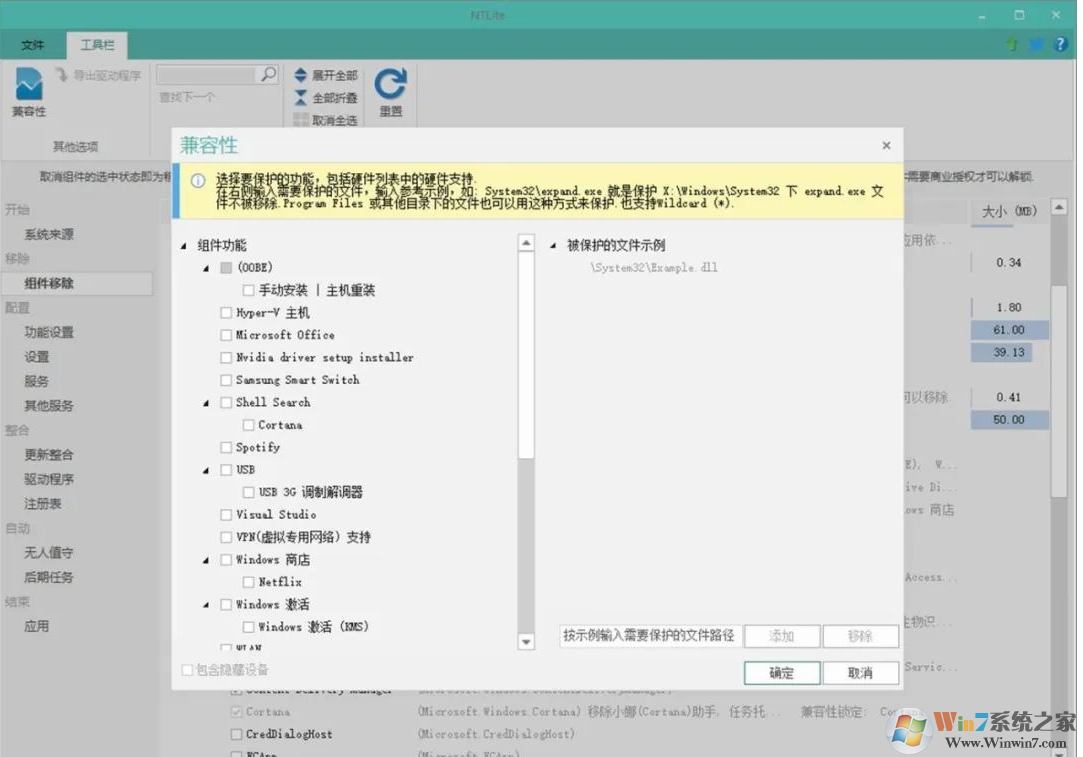Image resolution: width=1083 pixels, height=757 pixels.
Task: Check CredDialogHost in main window list
Action: (x=236, y=734)
